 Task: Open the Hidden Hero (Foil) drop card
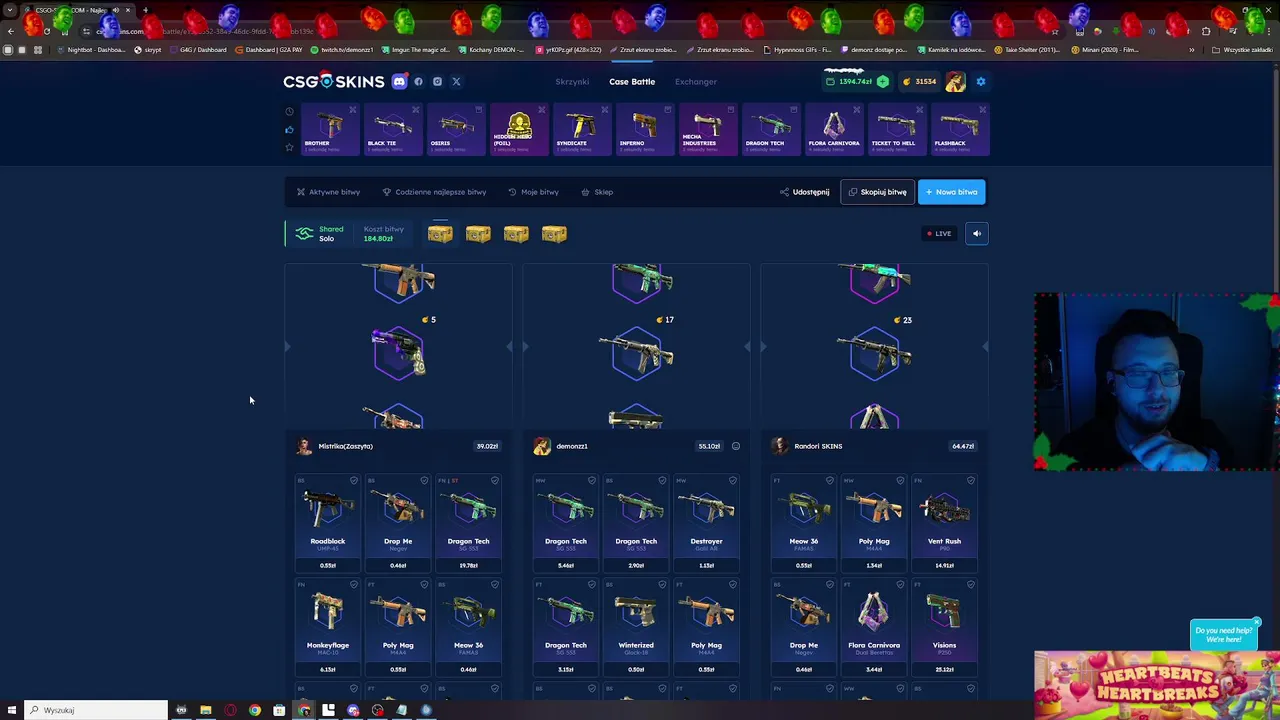pos(519,130)
